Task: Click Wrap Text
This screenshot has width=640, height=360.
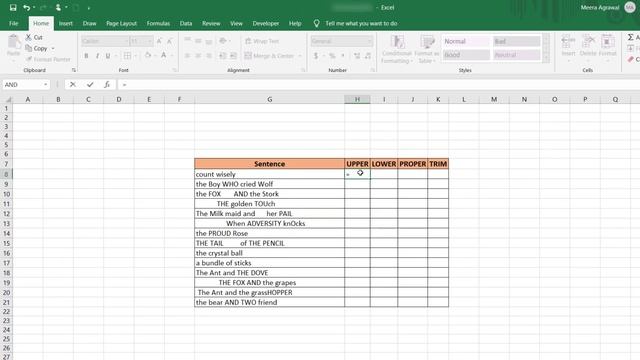Action: click(x=262, y=41)
